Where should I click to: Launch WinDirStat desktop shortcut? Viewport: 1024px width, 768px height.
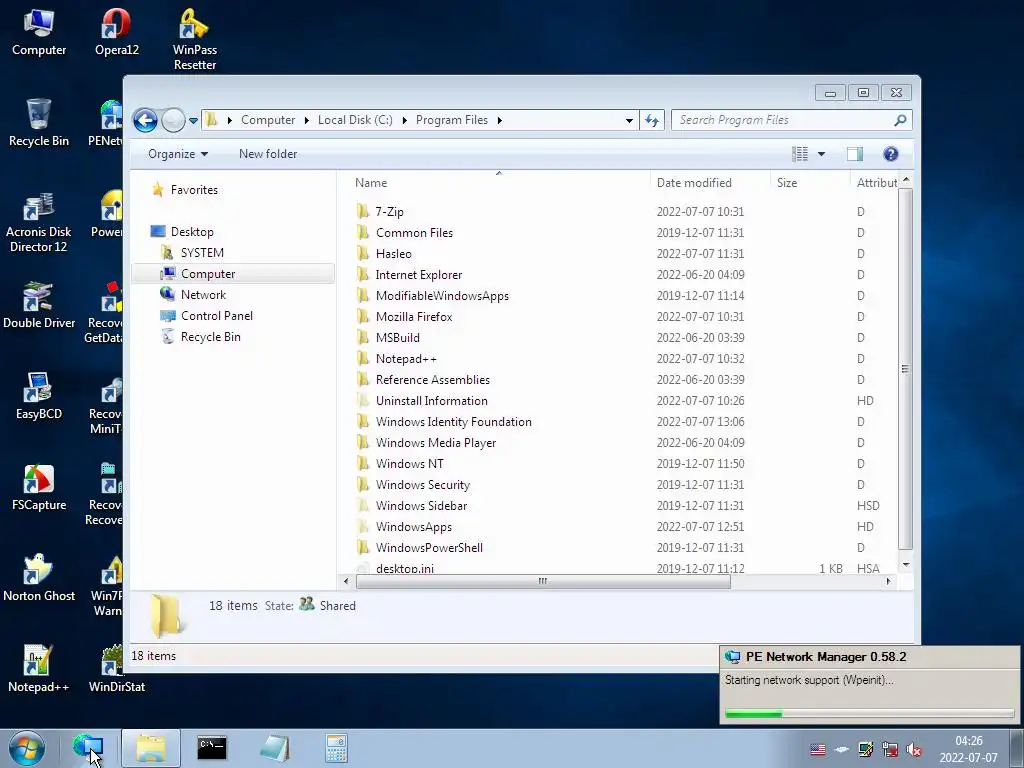point(117,669)
